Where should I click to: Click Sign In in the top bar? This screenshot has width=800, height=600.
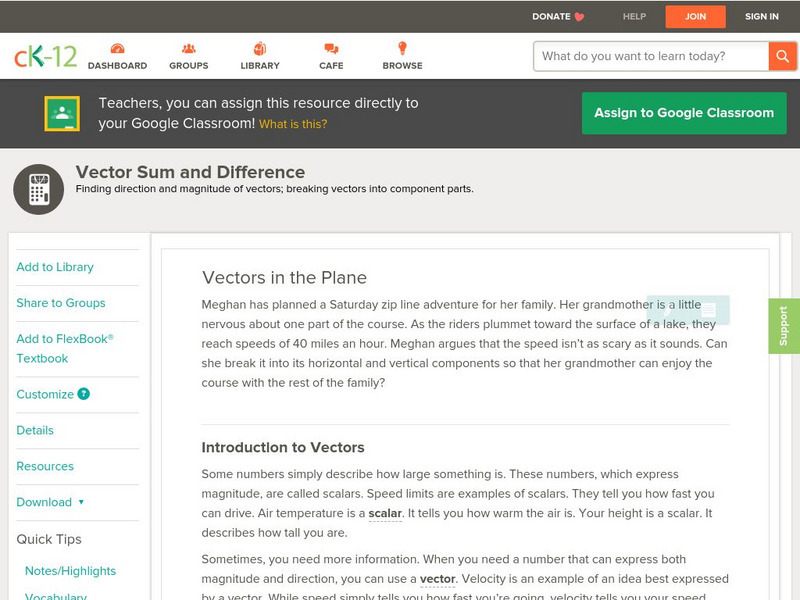pyautogui.click(x=762, y=17)
